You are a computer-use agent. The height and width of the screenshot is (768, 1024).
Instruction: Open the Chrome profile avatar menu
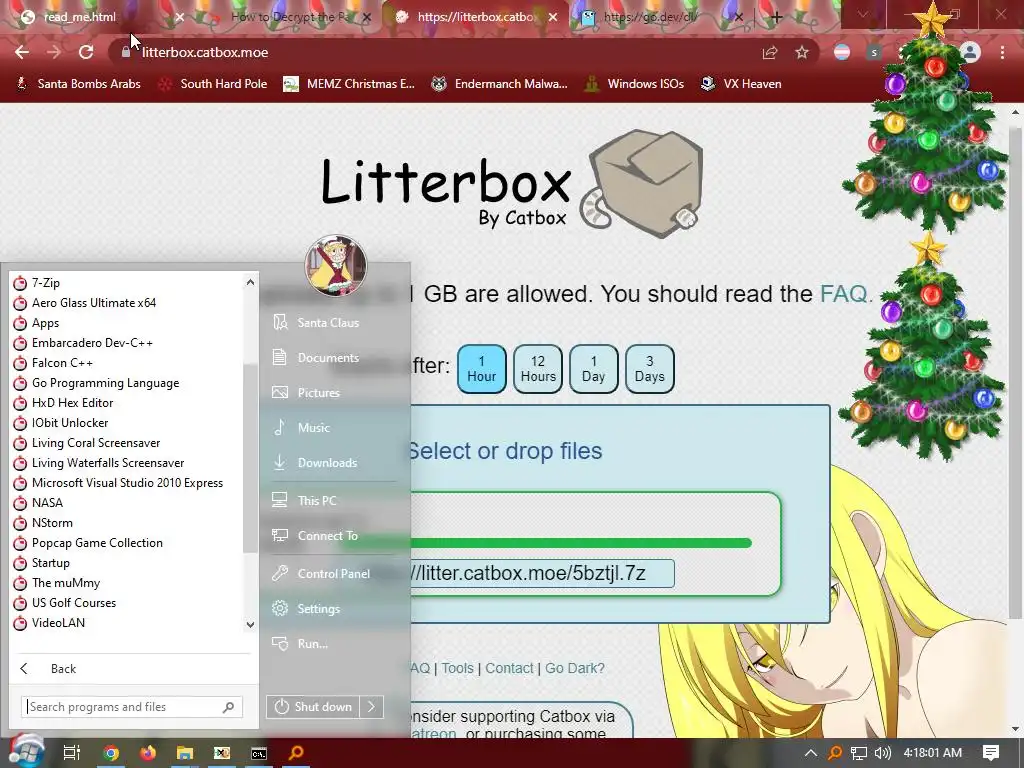click(x=970, y=52)
